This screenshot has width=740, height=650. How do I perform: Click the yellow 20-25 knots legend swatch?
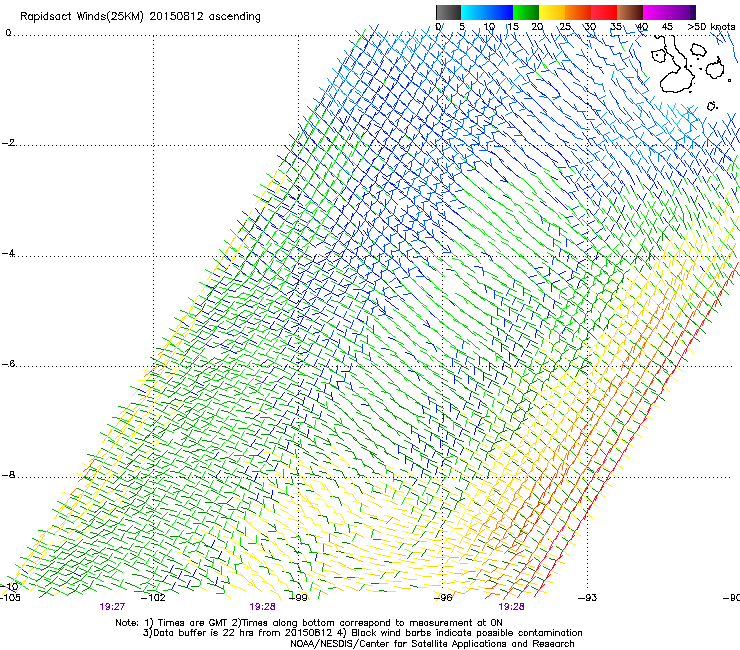click(552, 12)
